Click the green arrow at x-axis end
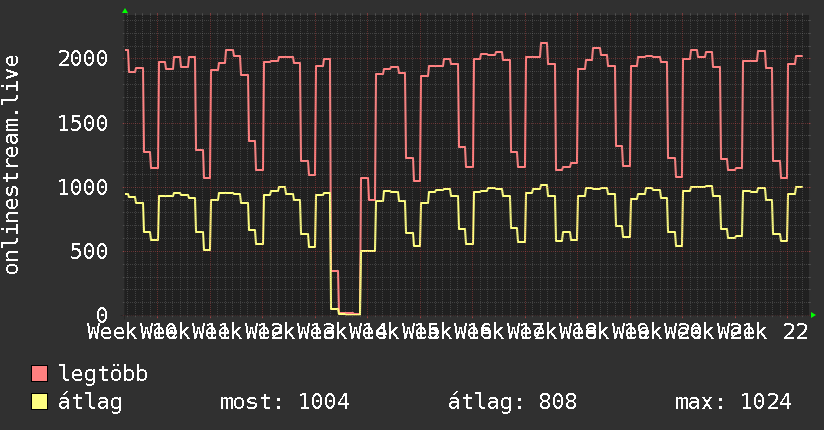The height and width of the screenshot is (430, 824). pos(813,315)
